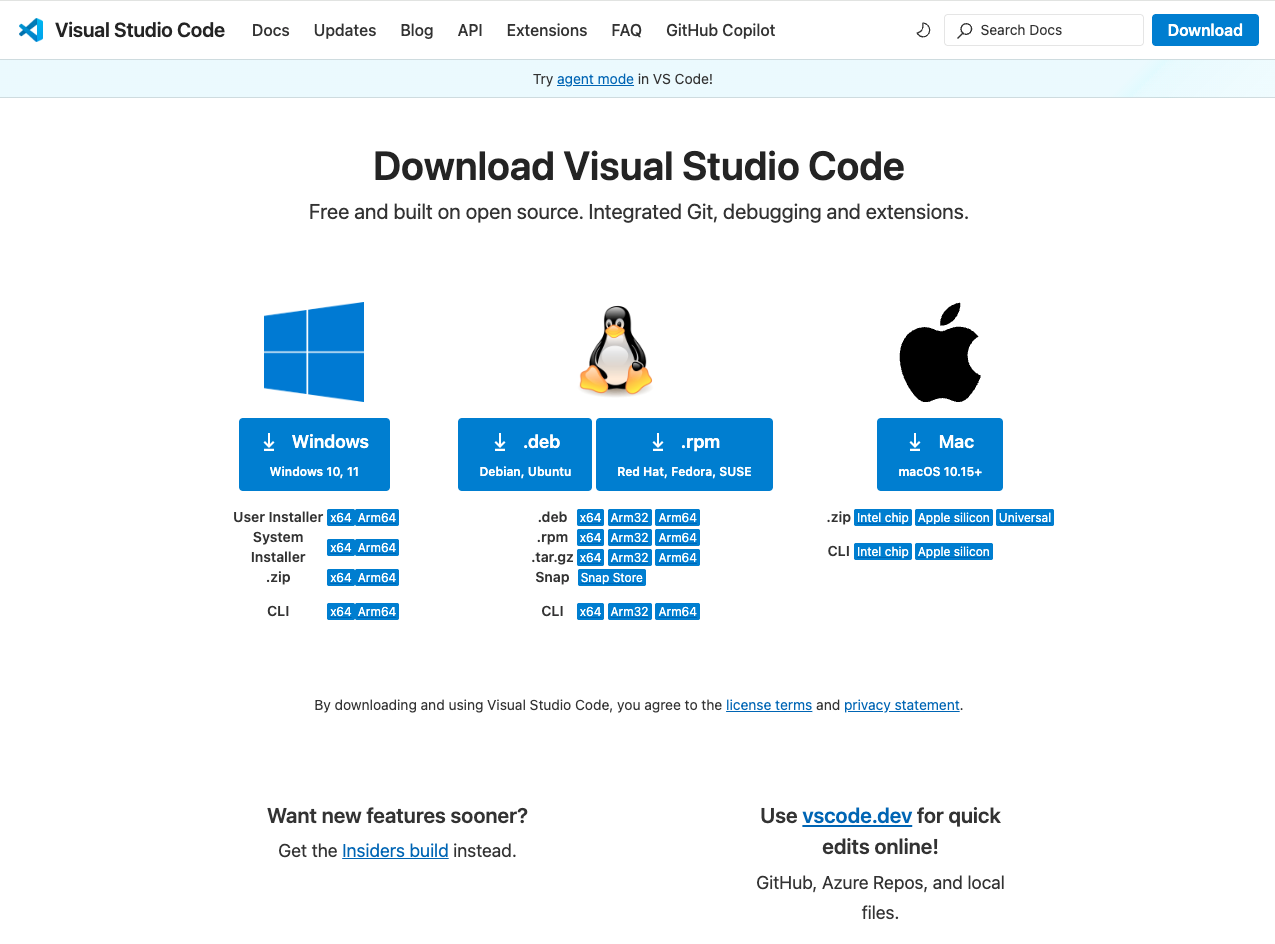Image resolution: width=1275 pixels, height=944 pixels.
Task: Select Universal for Mac .zip
Action: (x=1025, y=518)
